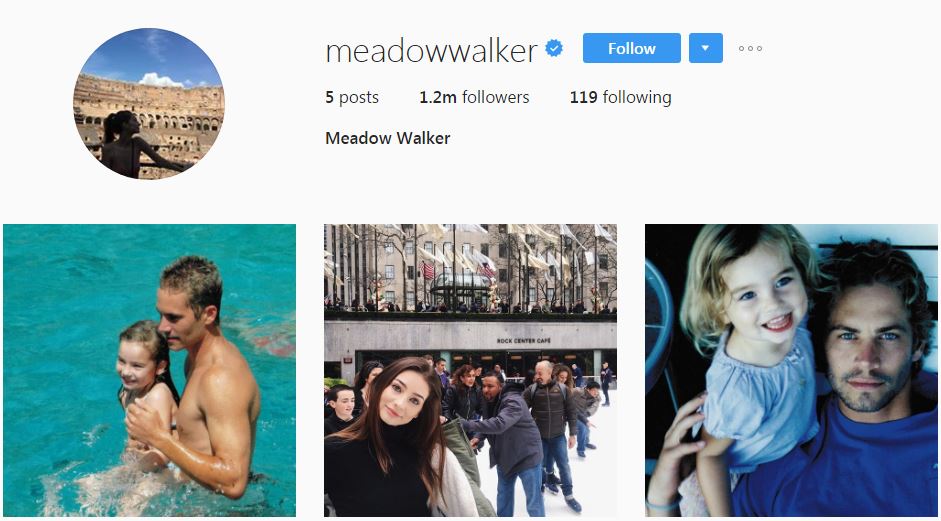
Task: Open the swimming pool photo post
Action: 149,370
